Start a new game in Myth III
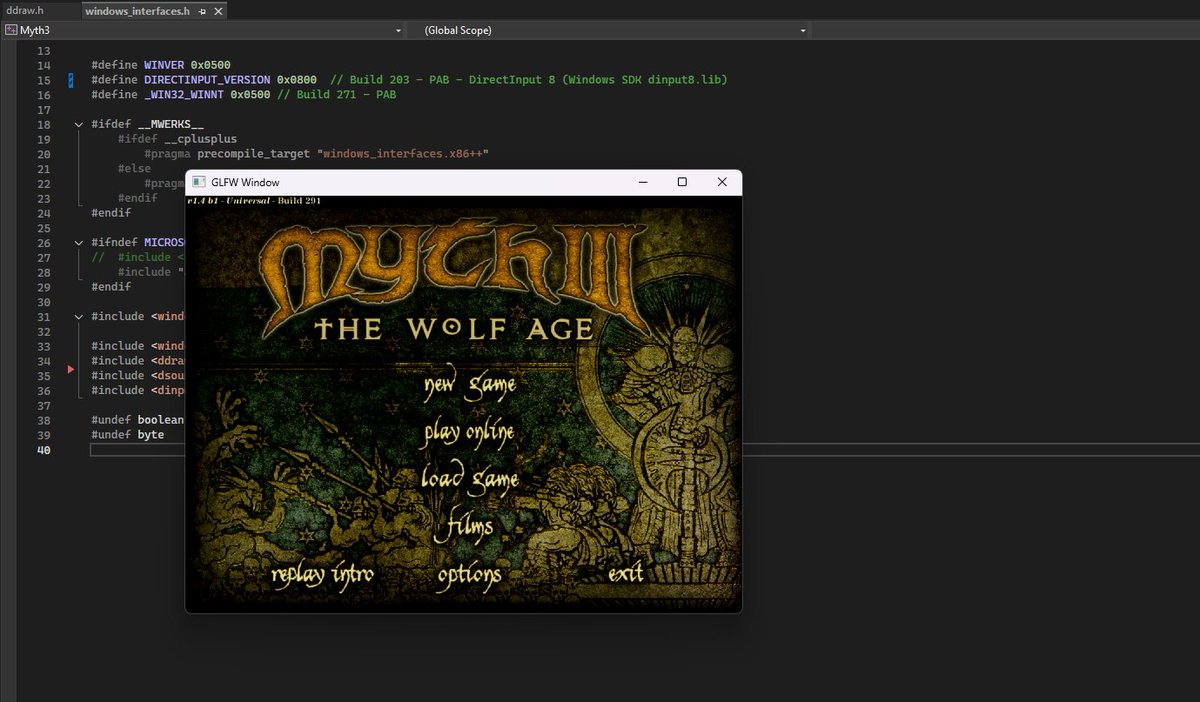The width and height of the screenshot is (1200, 702). point(469,385)
